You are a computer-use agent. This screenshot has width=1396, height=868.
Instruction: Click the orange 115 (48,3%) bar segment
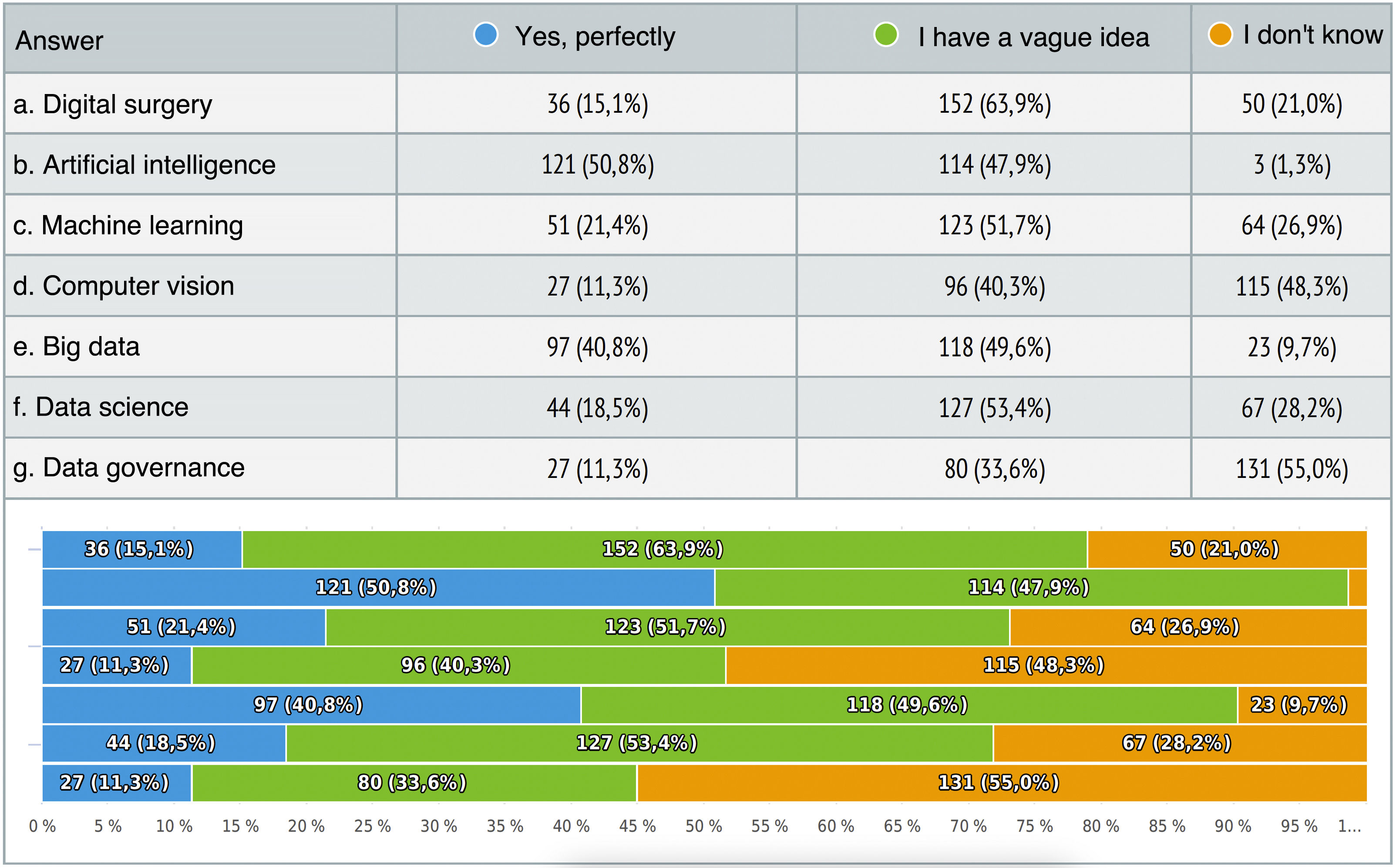[1045, 665]
